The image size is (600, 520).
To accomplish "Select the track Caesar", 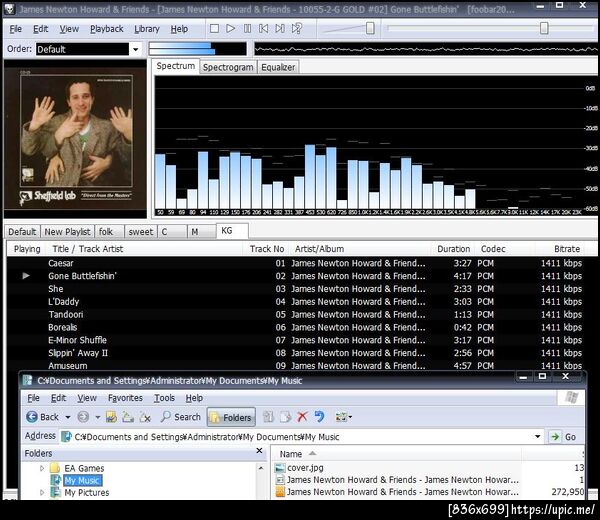I will tap(302, 263).
